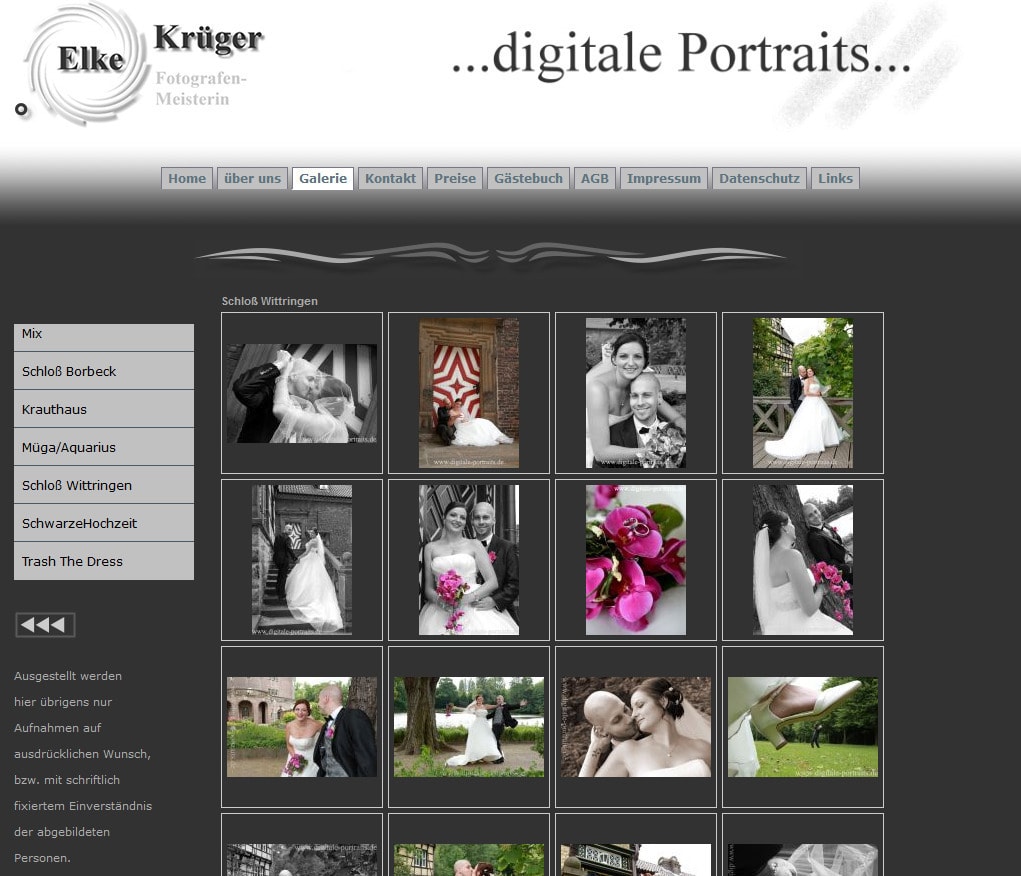Screen dimensions: 1021x876
Task: Click the 'Ausgestellt werden' notice text
Action: coord(68,676)
